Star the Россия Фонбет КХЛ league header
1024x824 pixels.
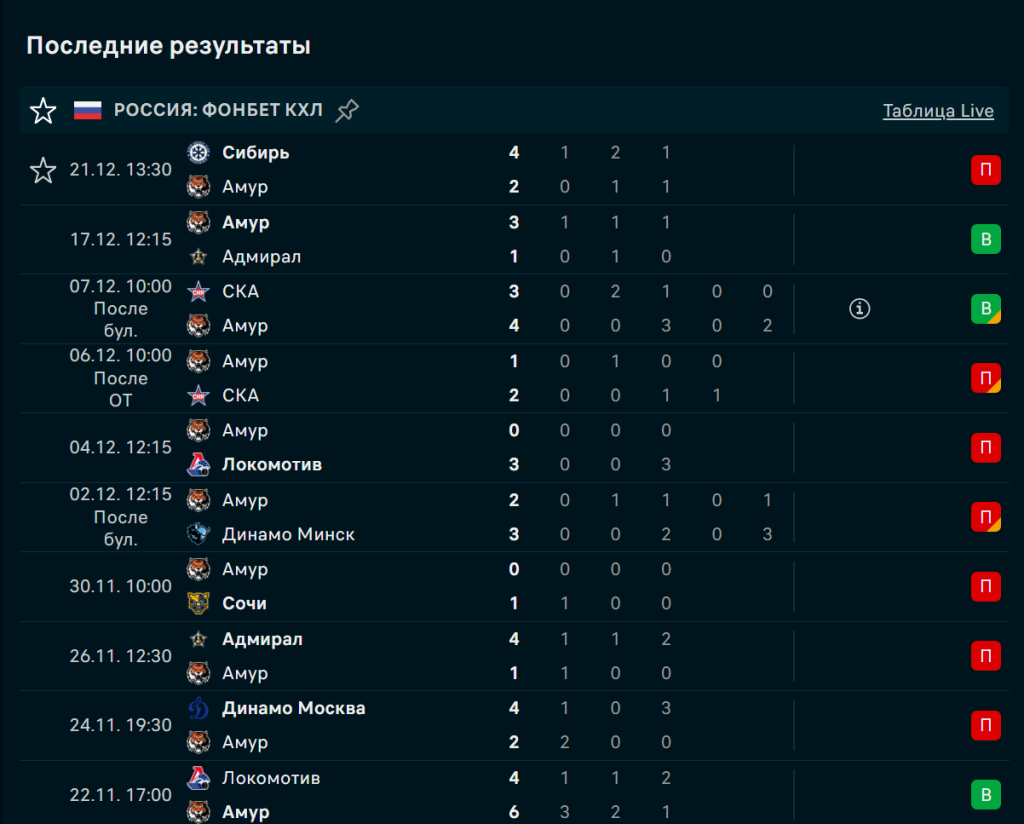pyautogui.click(x=43, y=110)
